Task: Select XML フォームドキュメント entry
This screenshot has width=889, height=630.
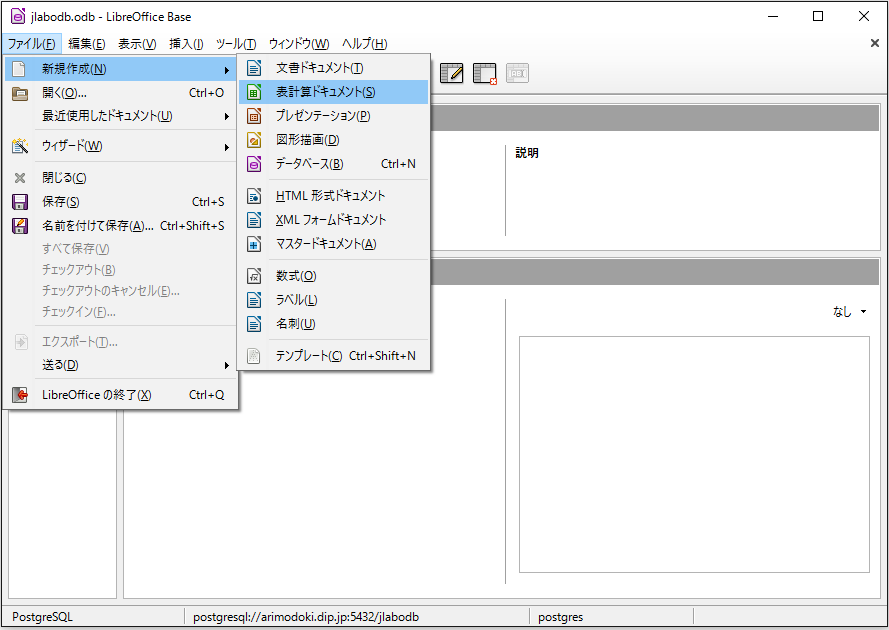Action: point(333,219)
